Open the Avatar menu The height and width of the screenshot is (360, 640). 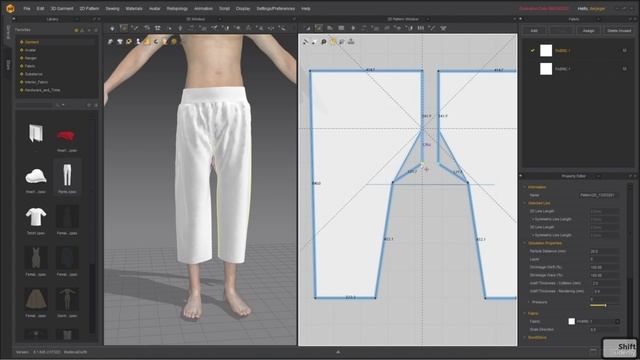tap(155, 9)
